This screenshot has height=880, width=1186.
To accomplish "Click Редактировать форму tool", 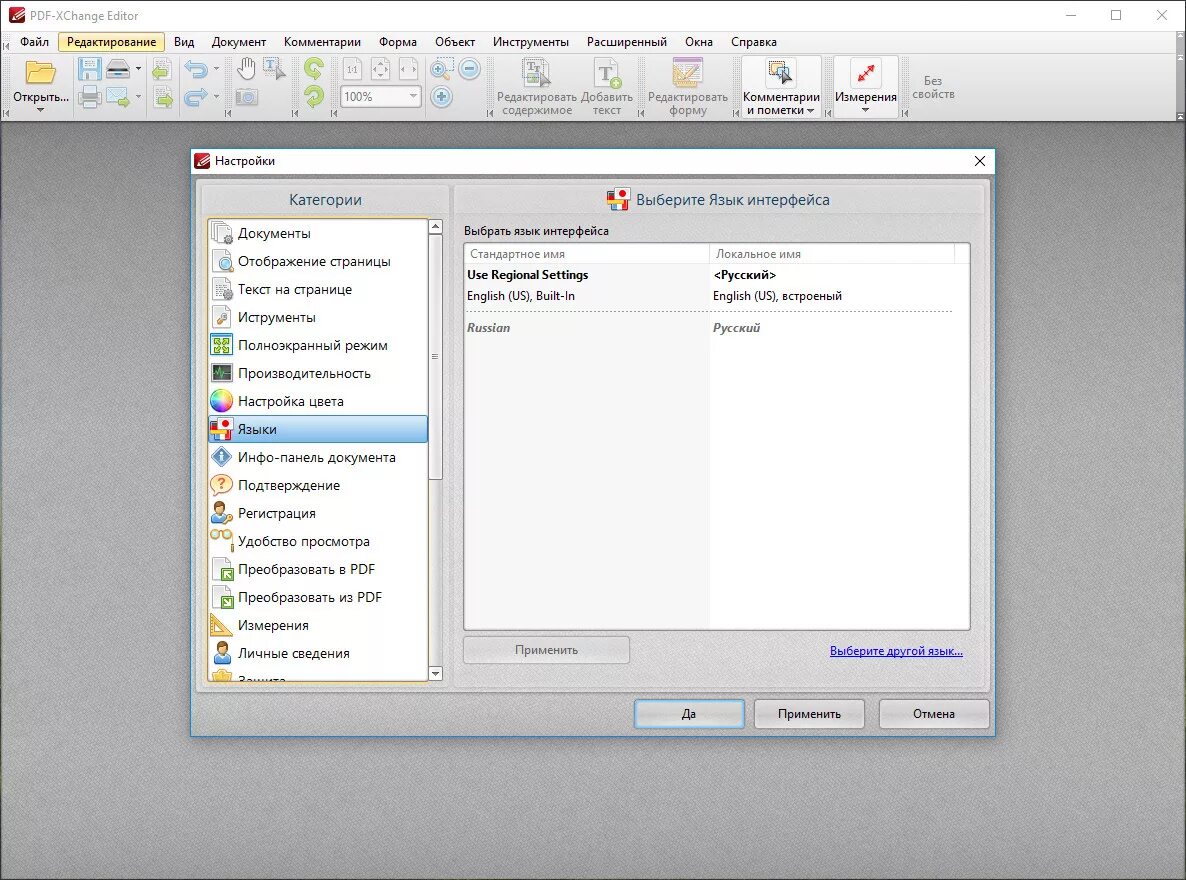I will 688,88.
